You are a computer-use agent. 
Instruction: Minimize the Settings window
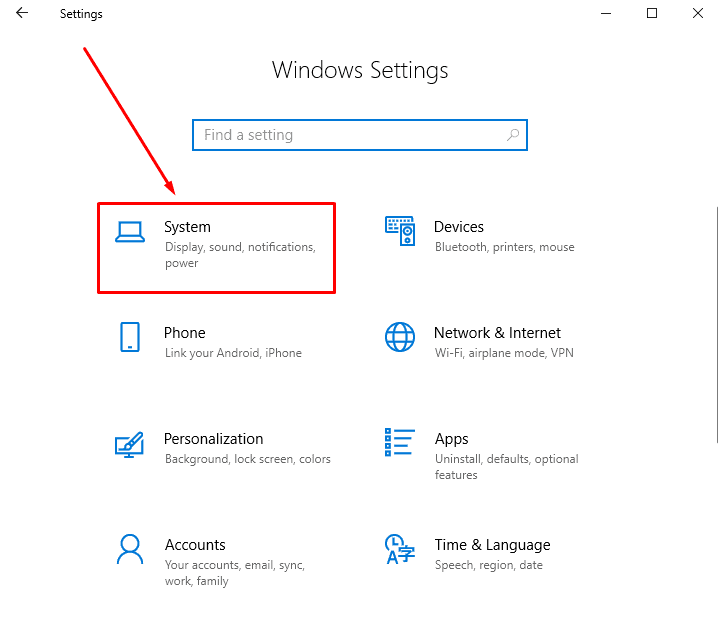(x=606, y=13)
